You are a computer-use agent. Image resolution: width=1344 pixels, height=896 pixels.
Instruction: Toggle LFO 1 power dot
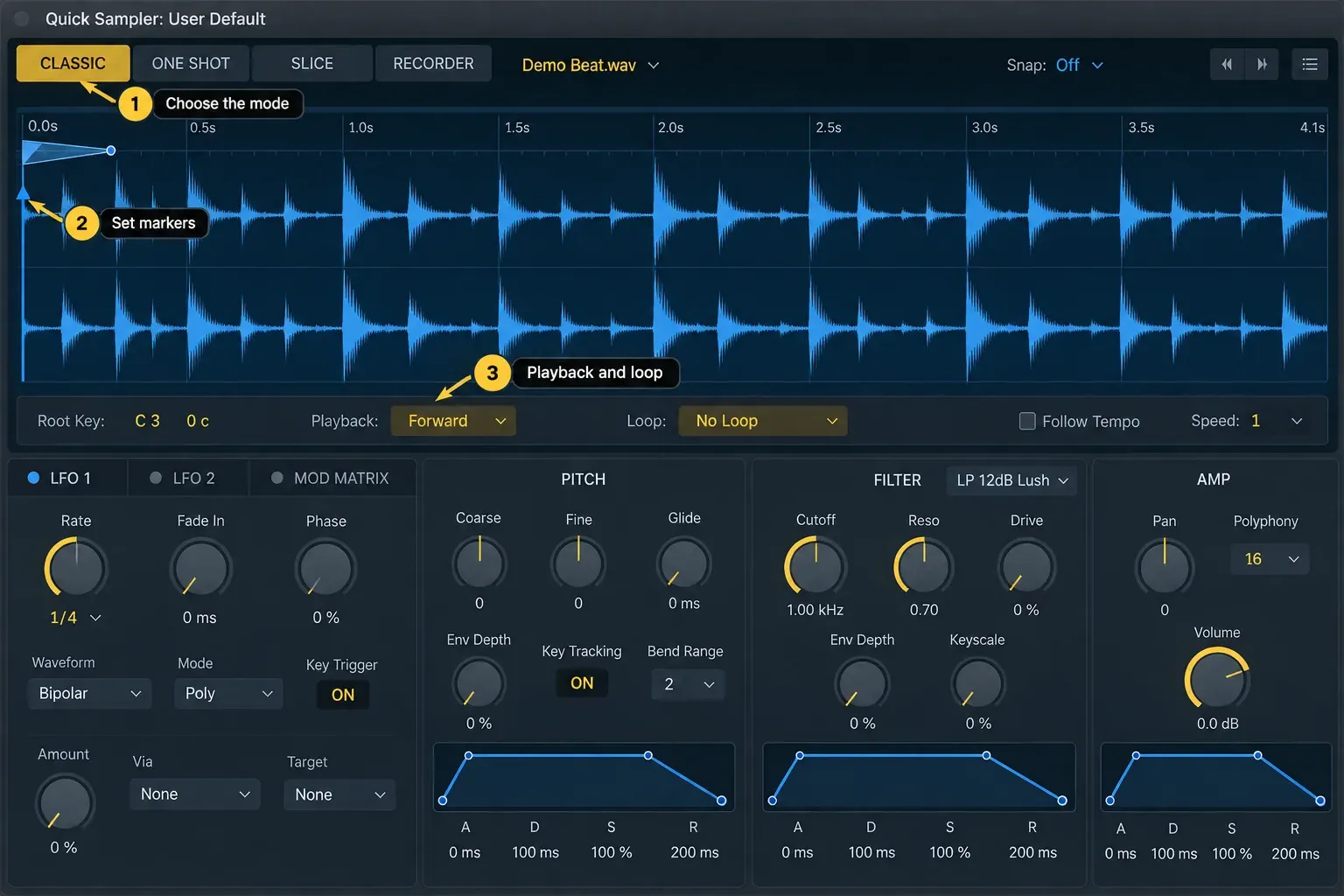33,478
